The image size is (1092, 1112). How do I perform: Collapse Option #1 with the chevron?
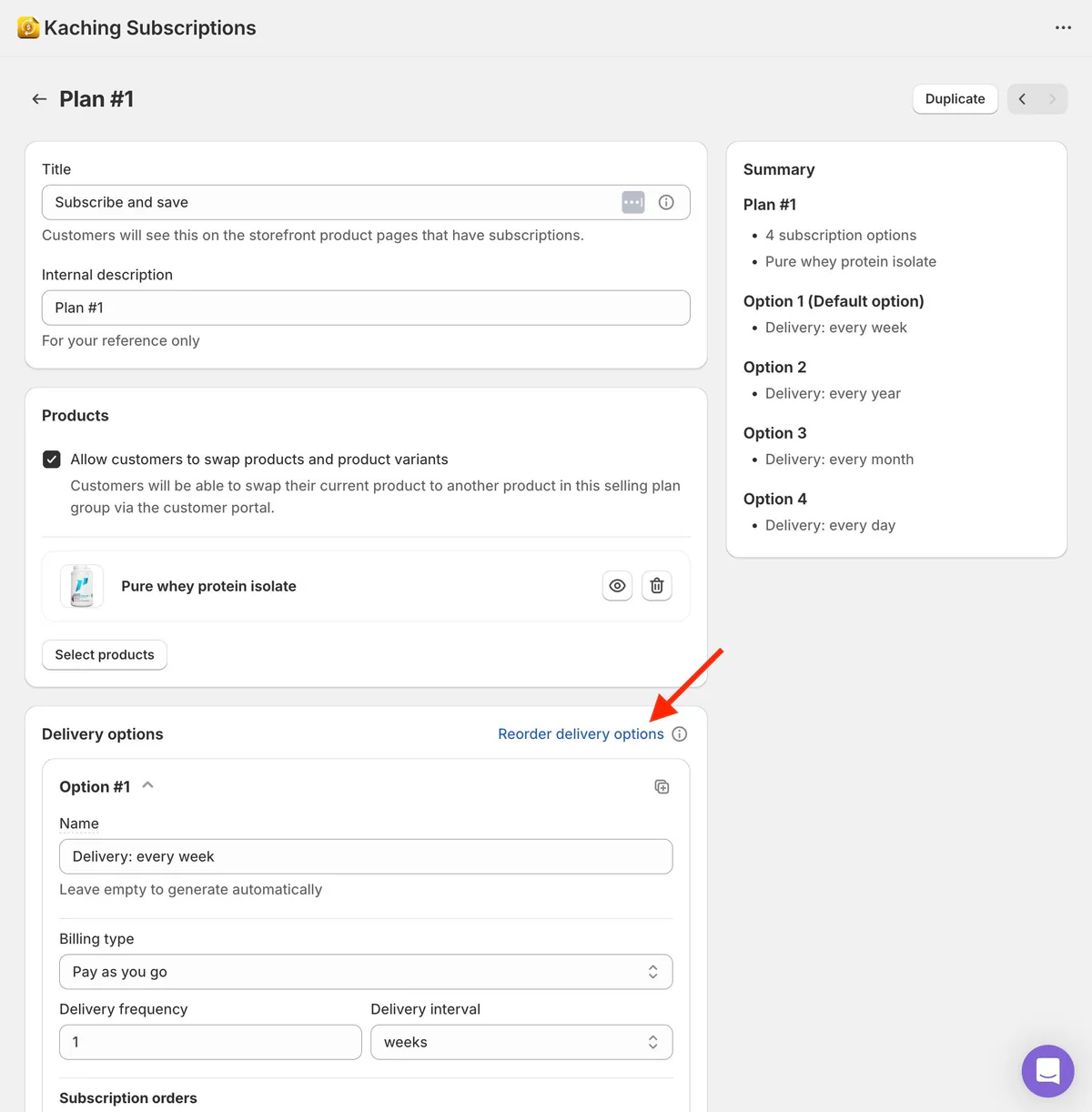point(147,785)
